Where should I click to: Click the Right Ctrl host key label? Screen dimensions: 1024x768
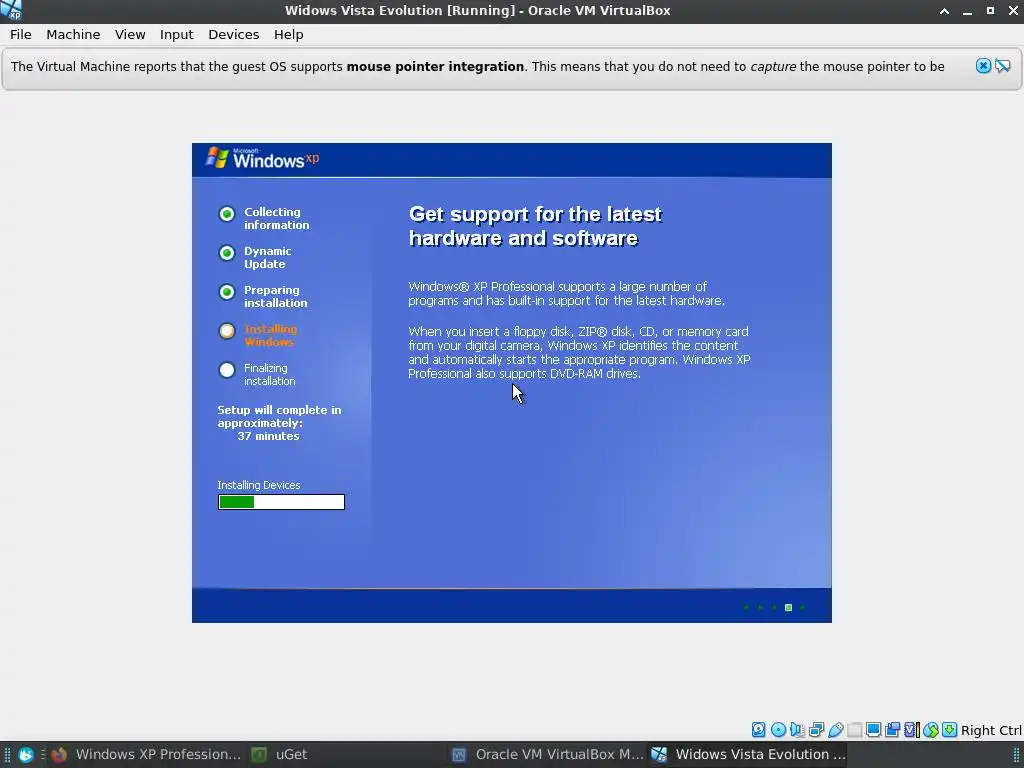991,730
